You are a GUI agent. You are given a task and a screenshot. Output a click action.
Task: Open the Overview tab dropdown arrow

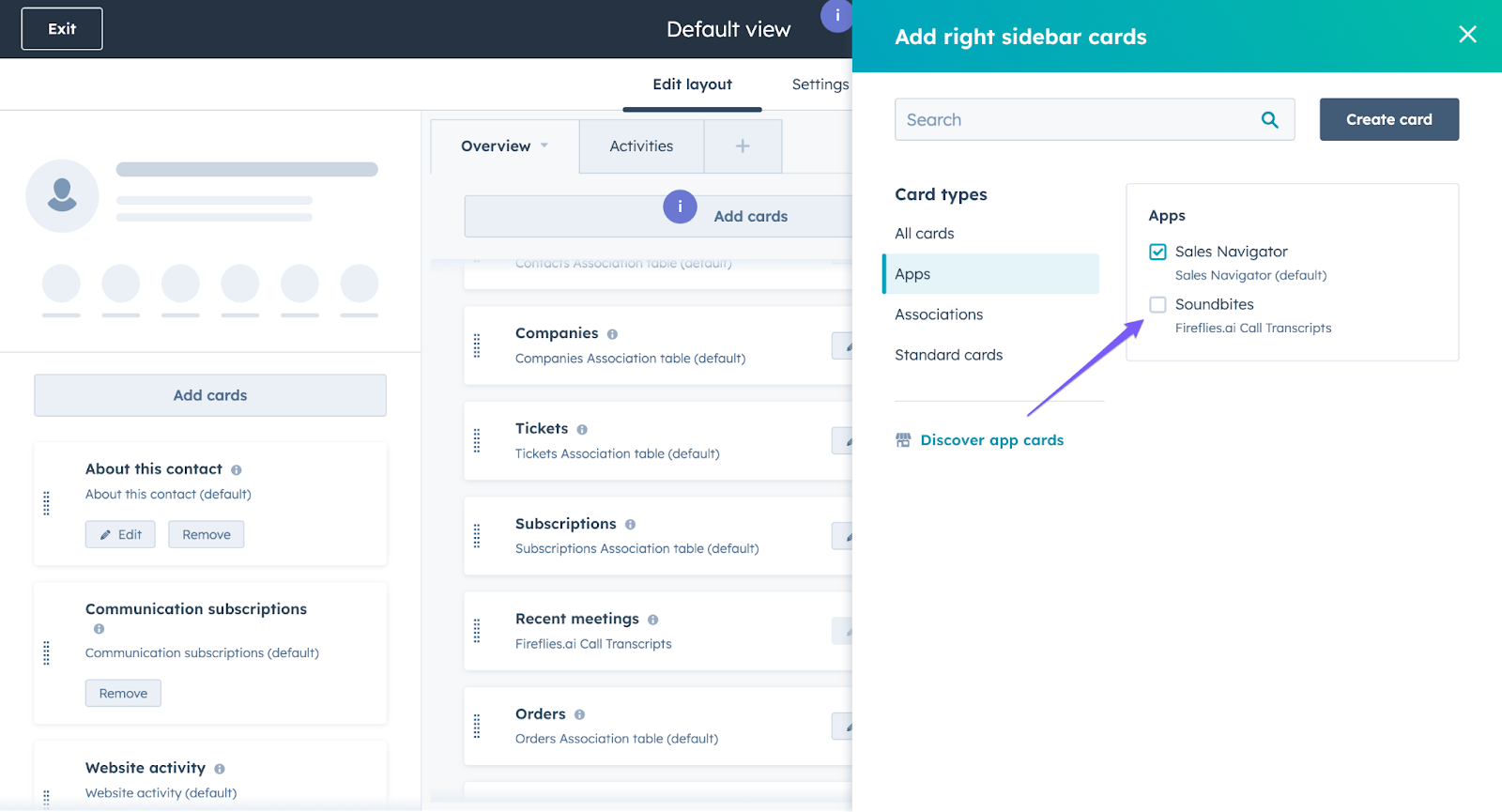544,146
